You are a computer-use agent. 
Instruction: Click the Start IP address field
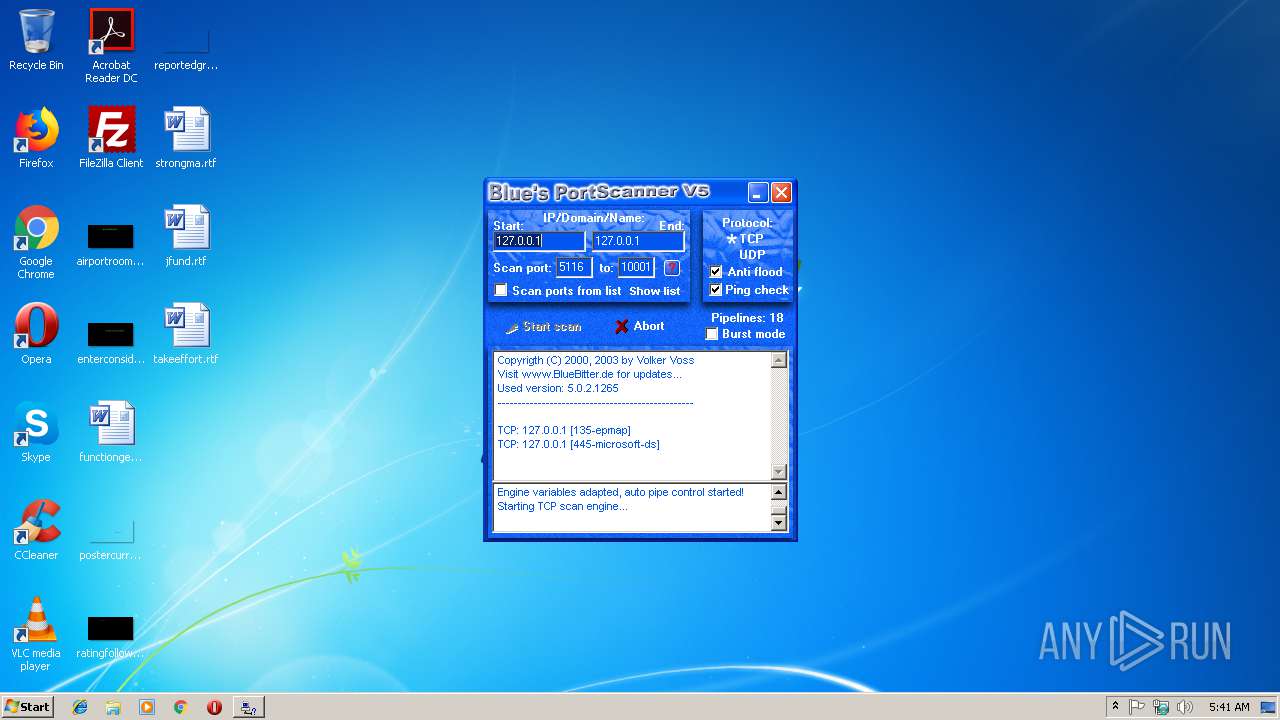pyautogui.click(x=539, y=241)
